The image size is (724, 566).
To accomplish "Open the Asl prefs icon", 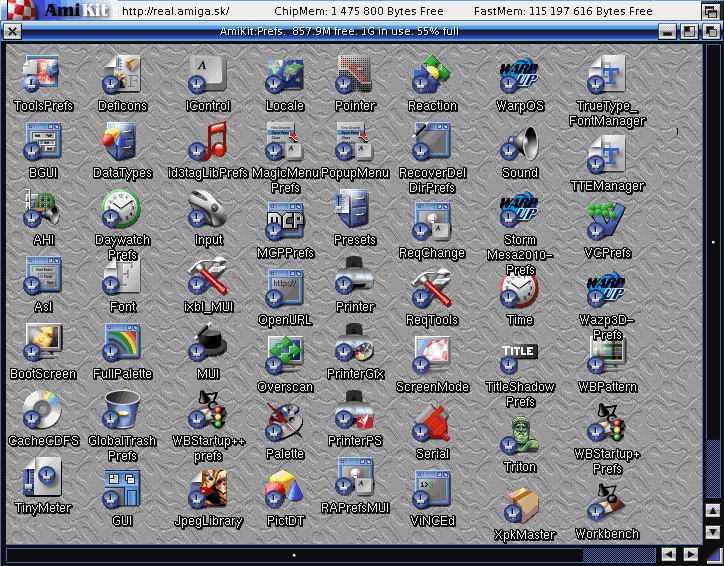I will click(42, 275).
